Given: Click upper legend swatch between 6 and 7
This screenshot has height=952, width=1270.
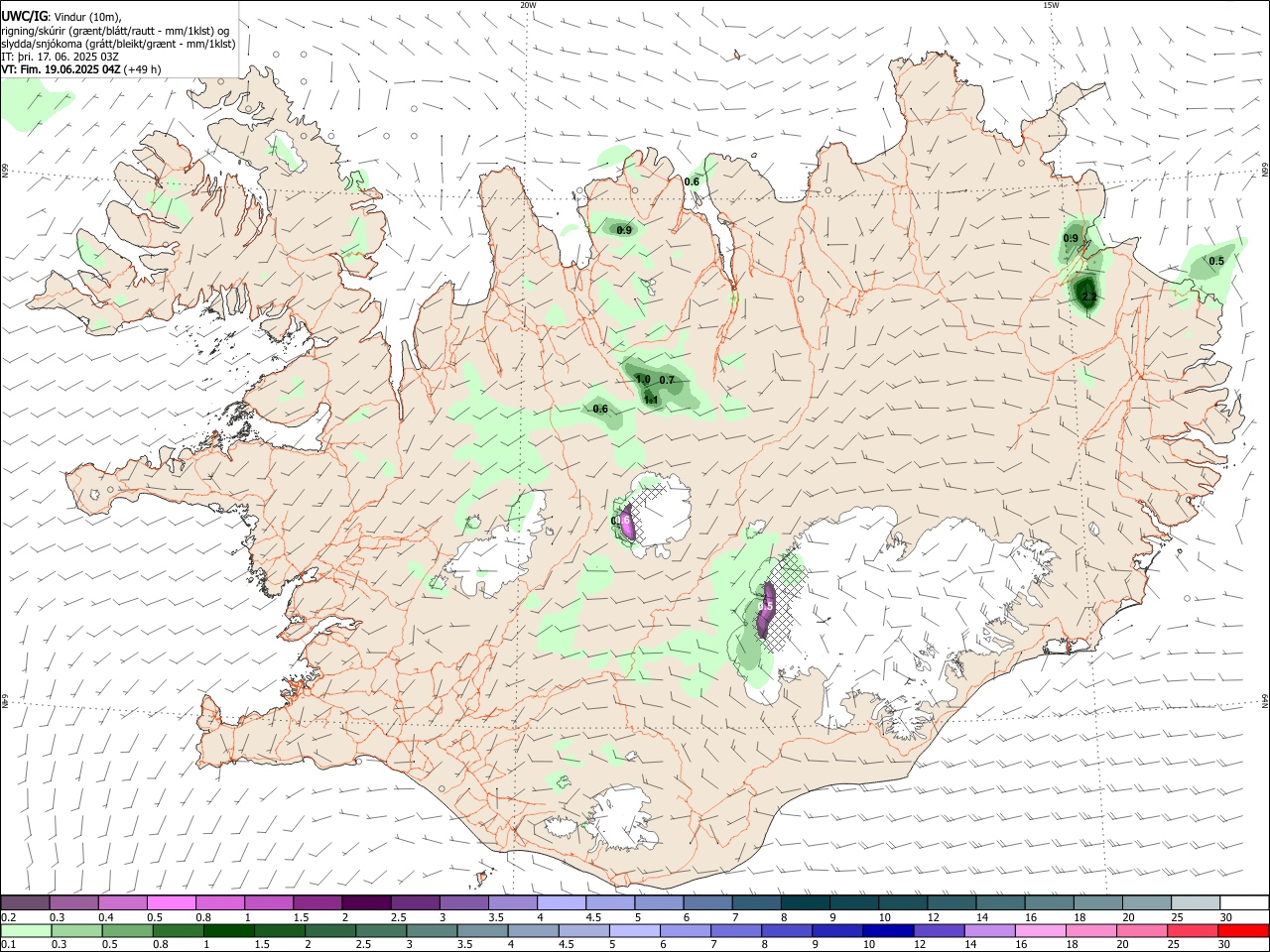Looking at the screenshot, I should 708,902.
